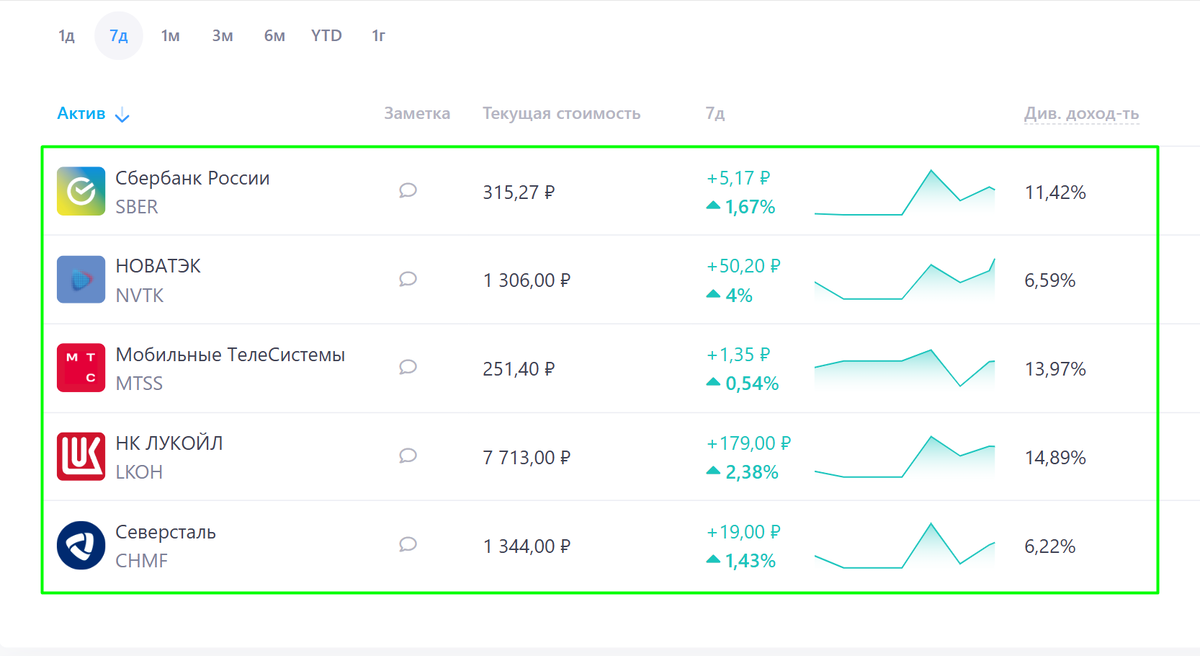This screenshot has height=656, width=1200.
Task: Click the LKOH ticker text
Action: [x=139, y=472]
